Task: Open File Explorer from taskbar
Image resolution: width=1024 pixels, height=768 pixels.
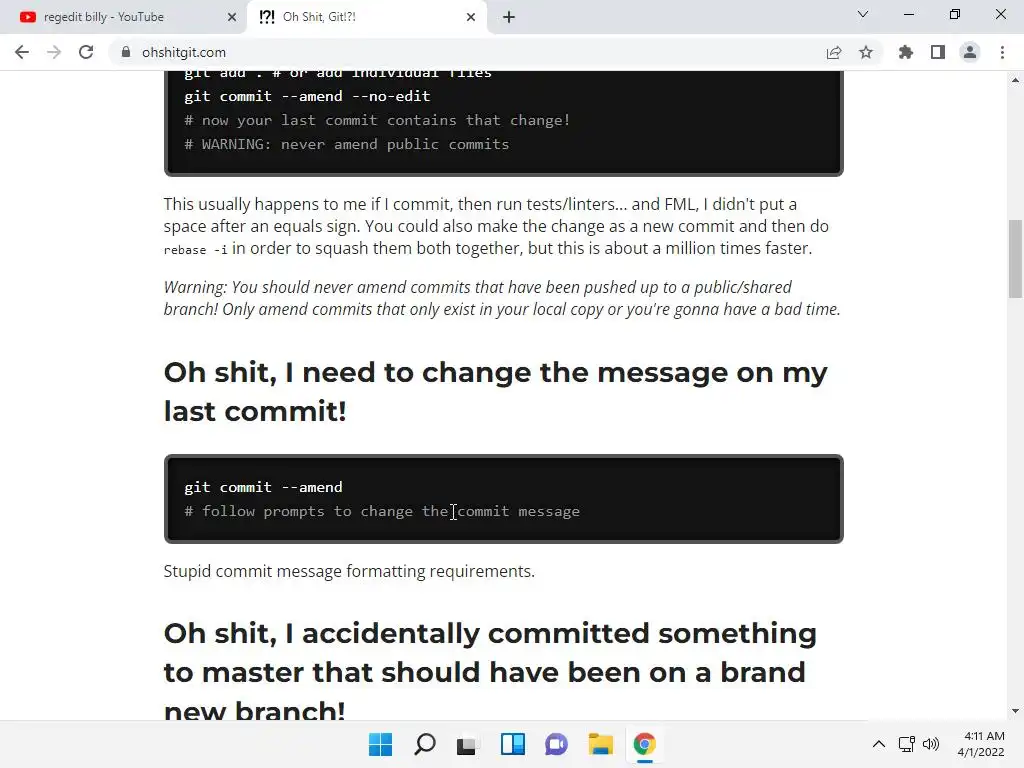Action: click(600, 744)
